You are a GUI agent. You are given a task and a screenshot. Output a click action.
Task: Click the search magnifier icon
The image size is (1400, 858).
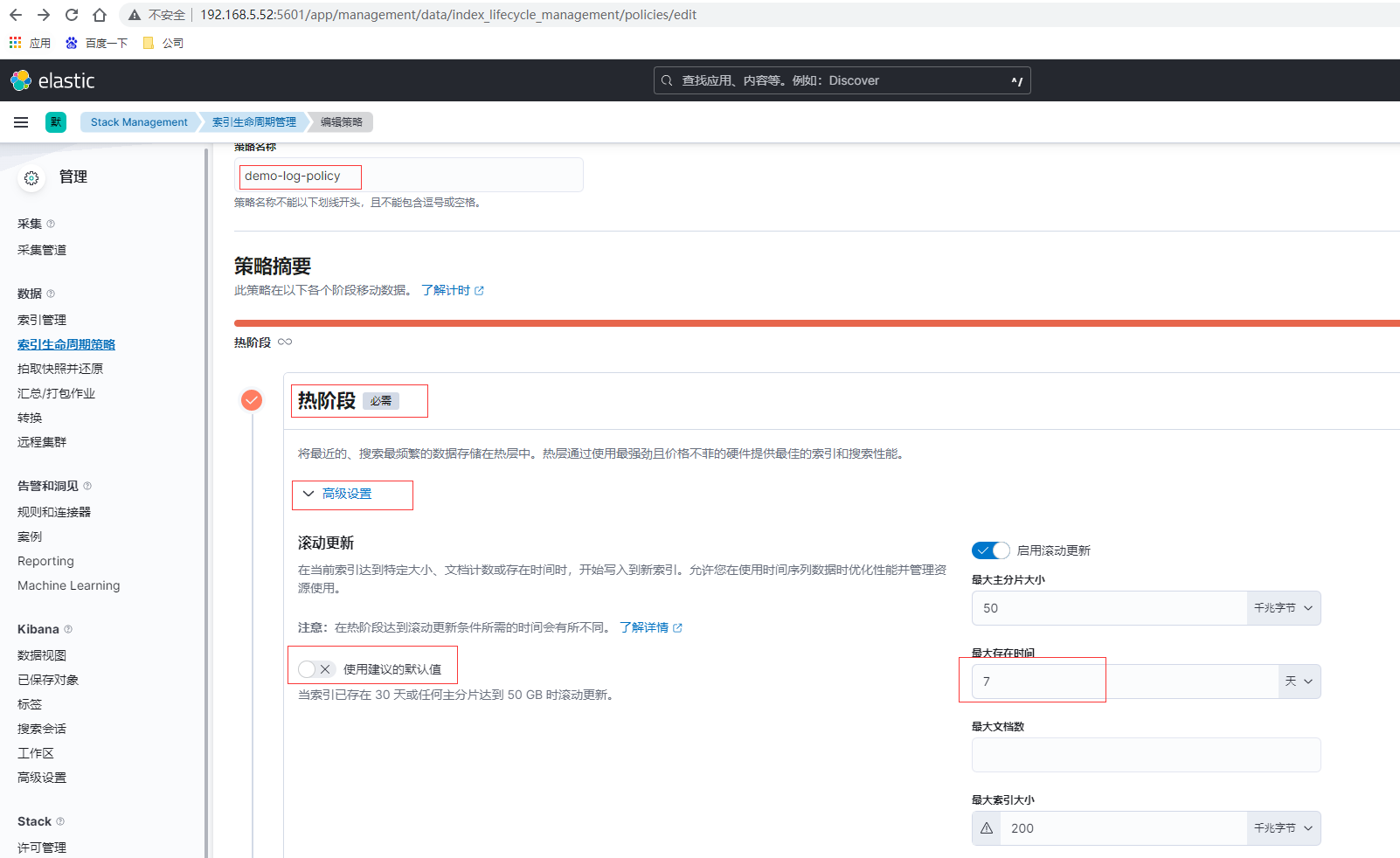coord(667,80)
